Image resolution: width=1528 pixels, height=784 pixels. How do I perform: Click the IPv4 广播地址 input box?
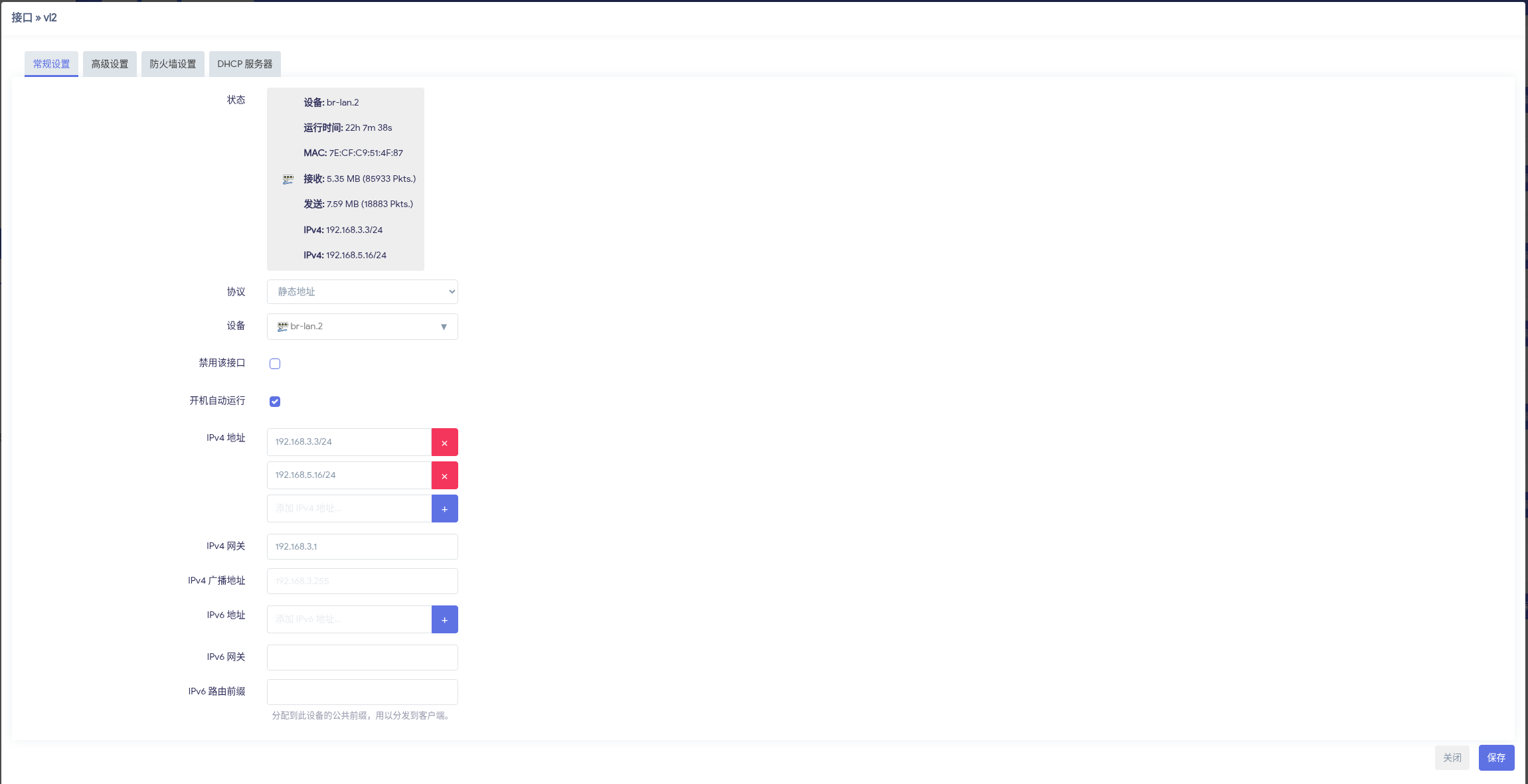point(362,582)
